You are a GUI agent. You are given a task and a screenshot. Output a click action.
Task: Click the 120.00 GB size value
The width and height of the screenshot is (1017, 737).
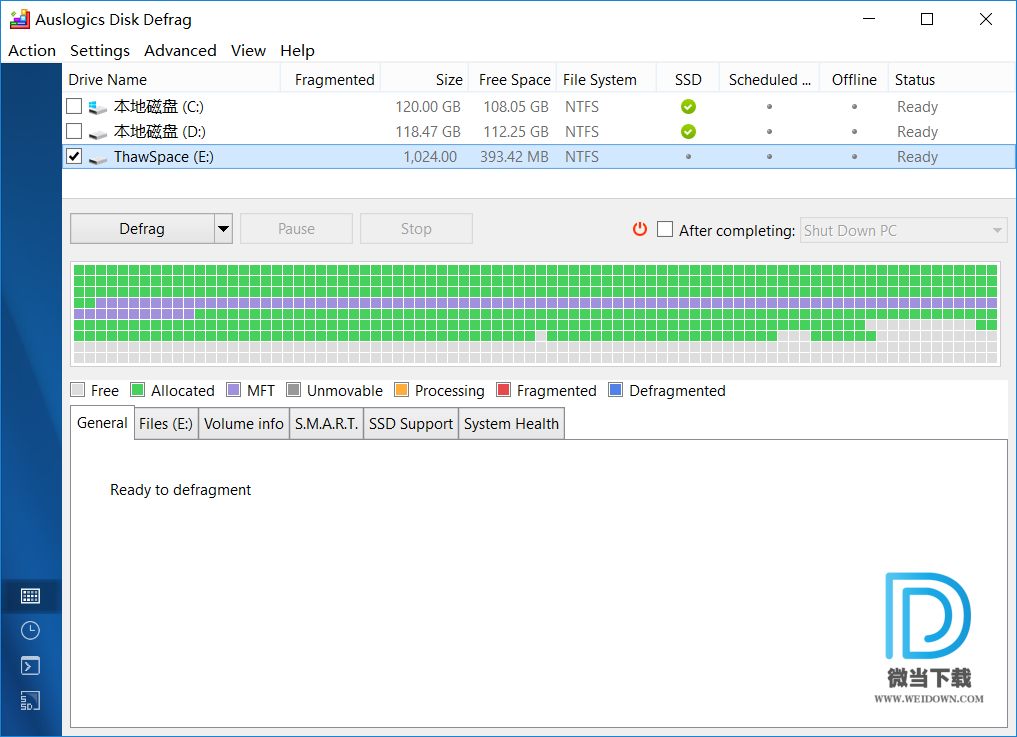(428, 106)
